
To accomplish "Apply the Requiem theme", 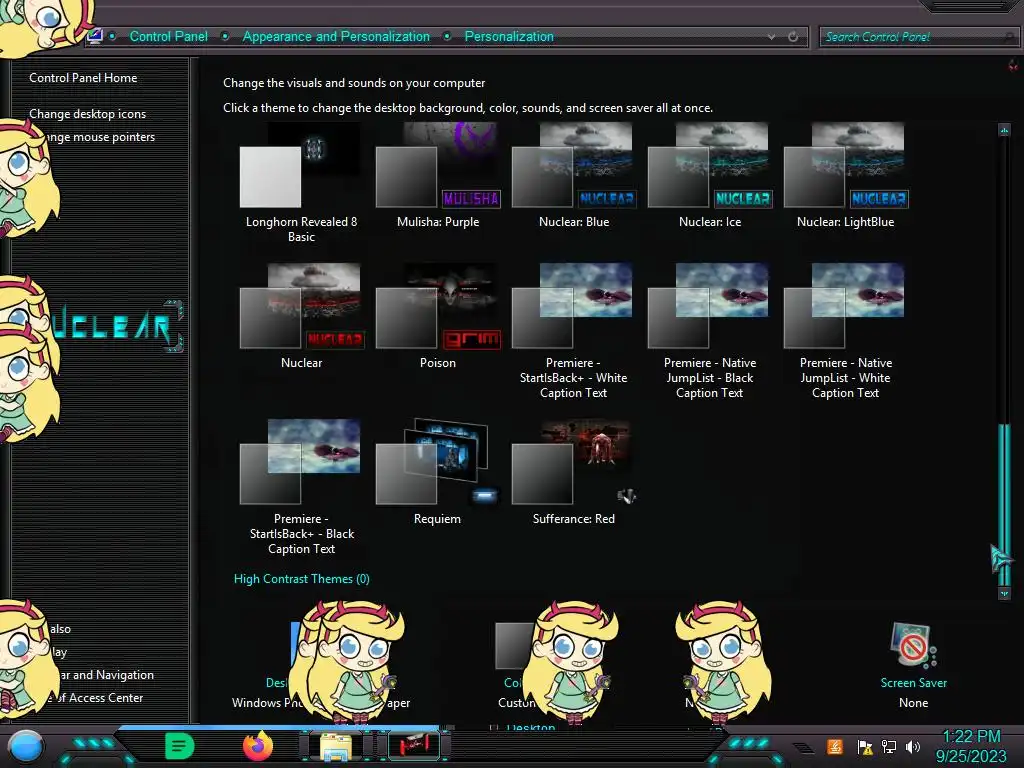I will coord(438,473).
